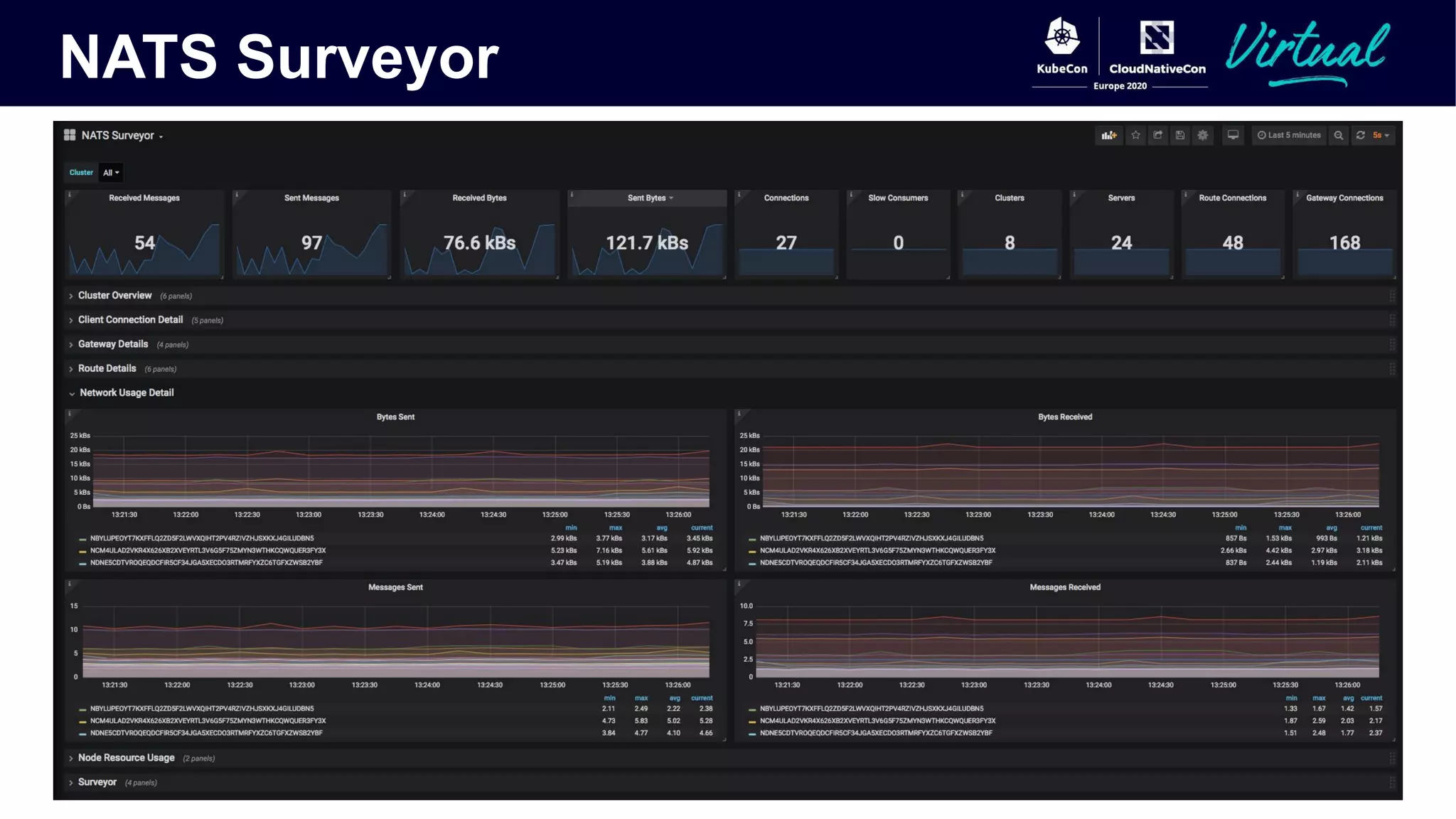Click the Clusters panel title
This screenshot has height=819, width=1456.
1010,198
